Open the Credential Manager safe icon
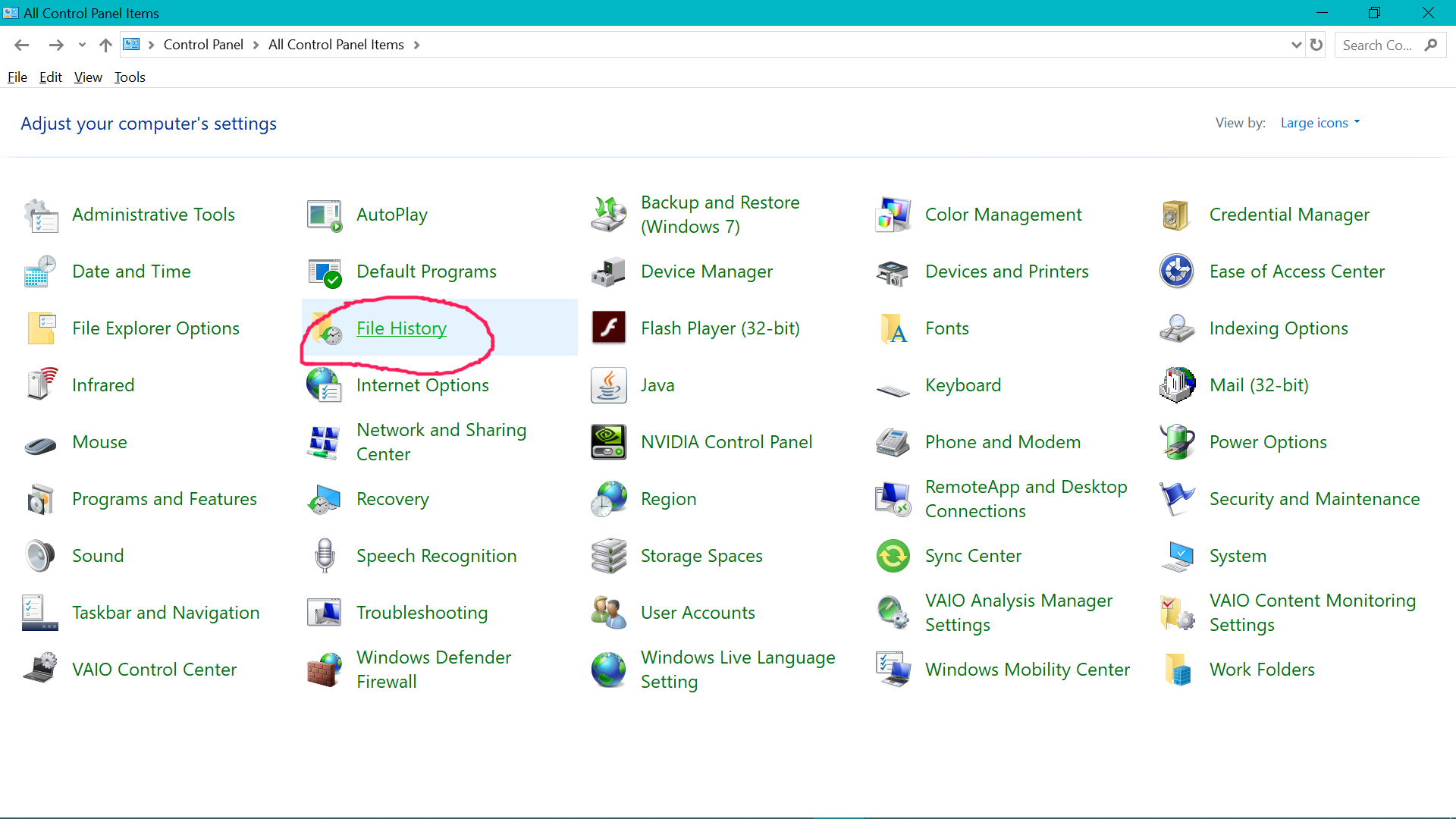1456x819 pixels. click(1177, 215)
